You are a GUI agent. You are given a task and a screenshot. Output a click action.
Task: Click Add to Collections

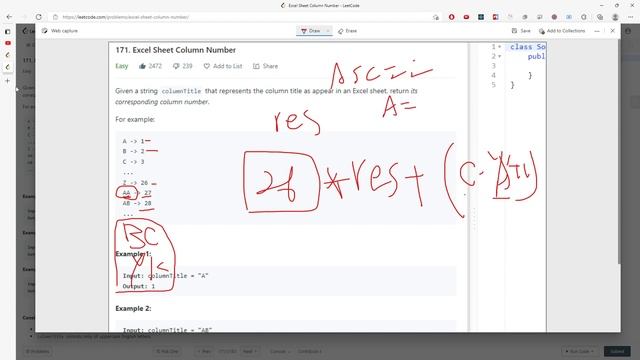pos(562,31)
